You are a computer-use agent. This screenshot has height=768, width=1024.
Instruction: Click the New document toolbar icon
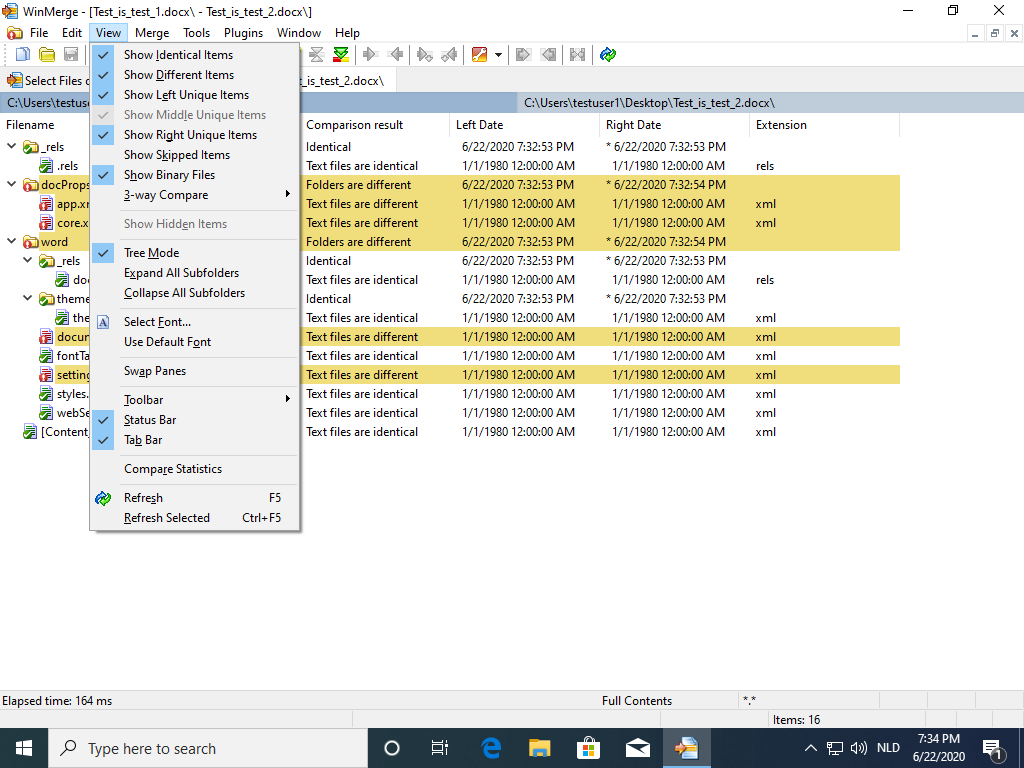23,55
